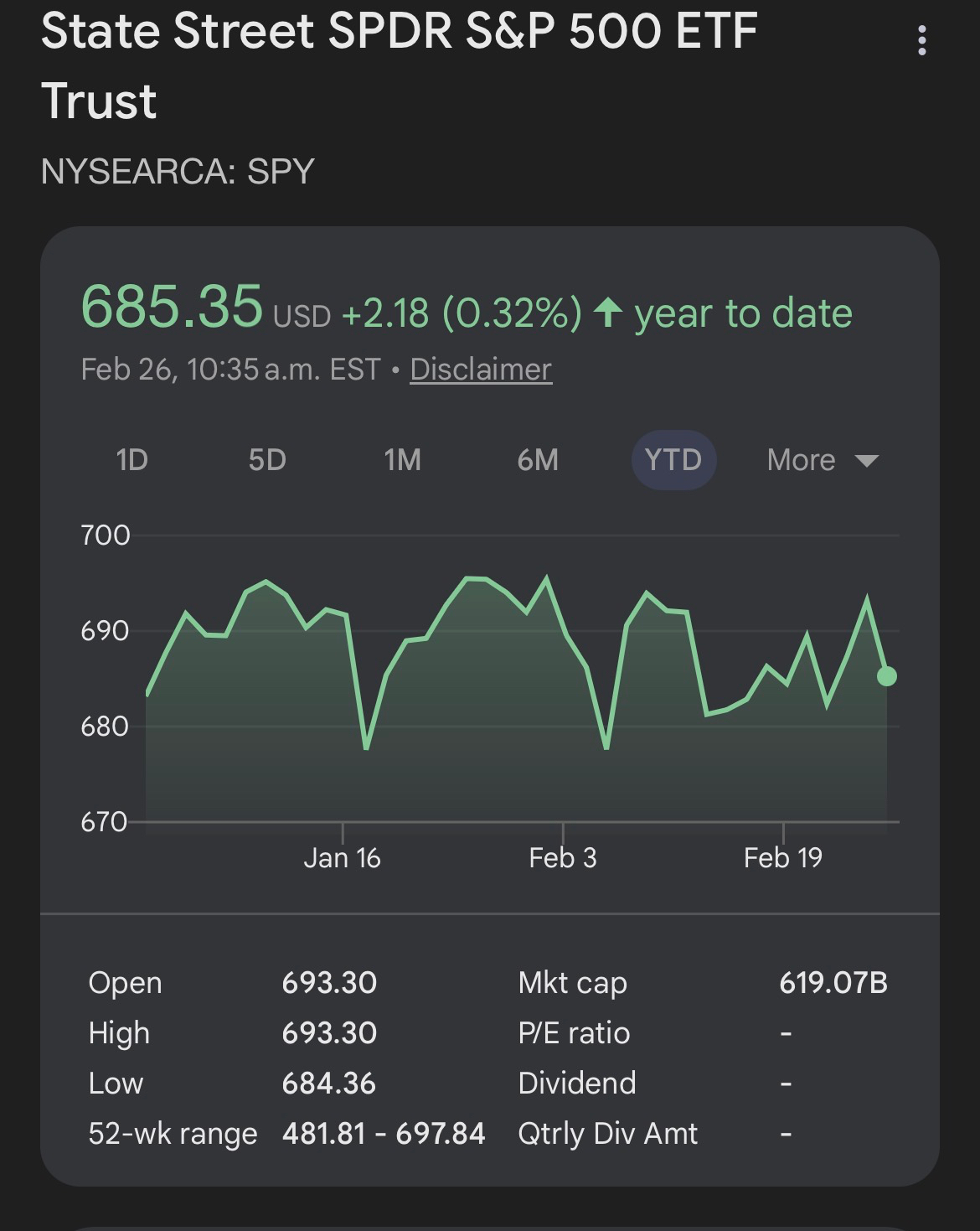The width and height of the screenshot is (980, 1231).
Task: Open the Disclaimer link
Action: [481, 370]
